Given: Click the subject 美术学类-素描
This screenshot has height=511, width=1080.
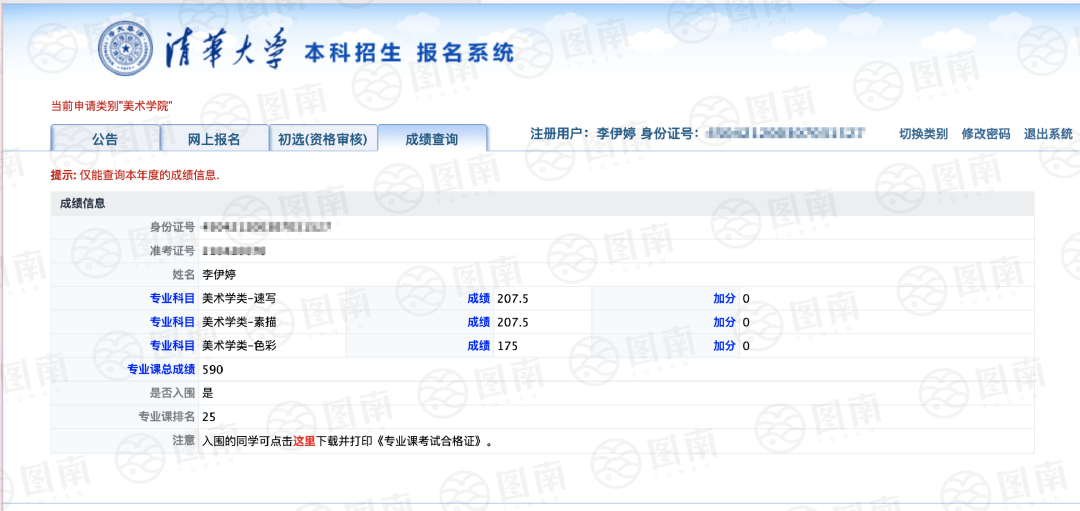Looking at the screenshot, I should point(240,322).
